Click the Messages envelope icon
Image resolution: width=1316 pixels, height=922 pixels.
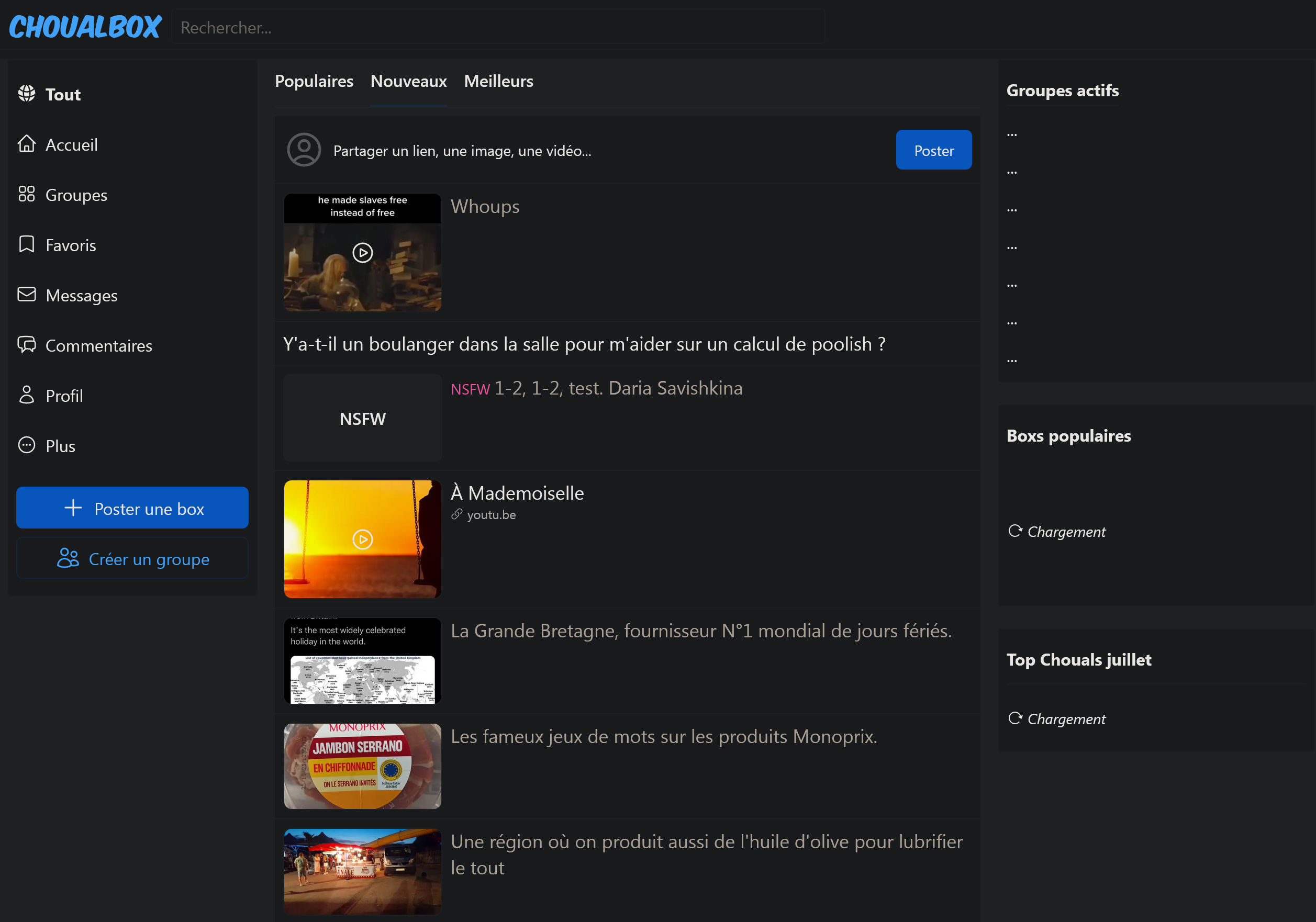(26, 295)
